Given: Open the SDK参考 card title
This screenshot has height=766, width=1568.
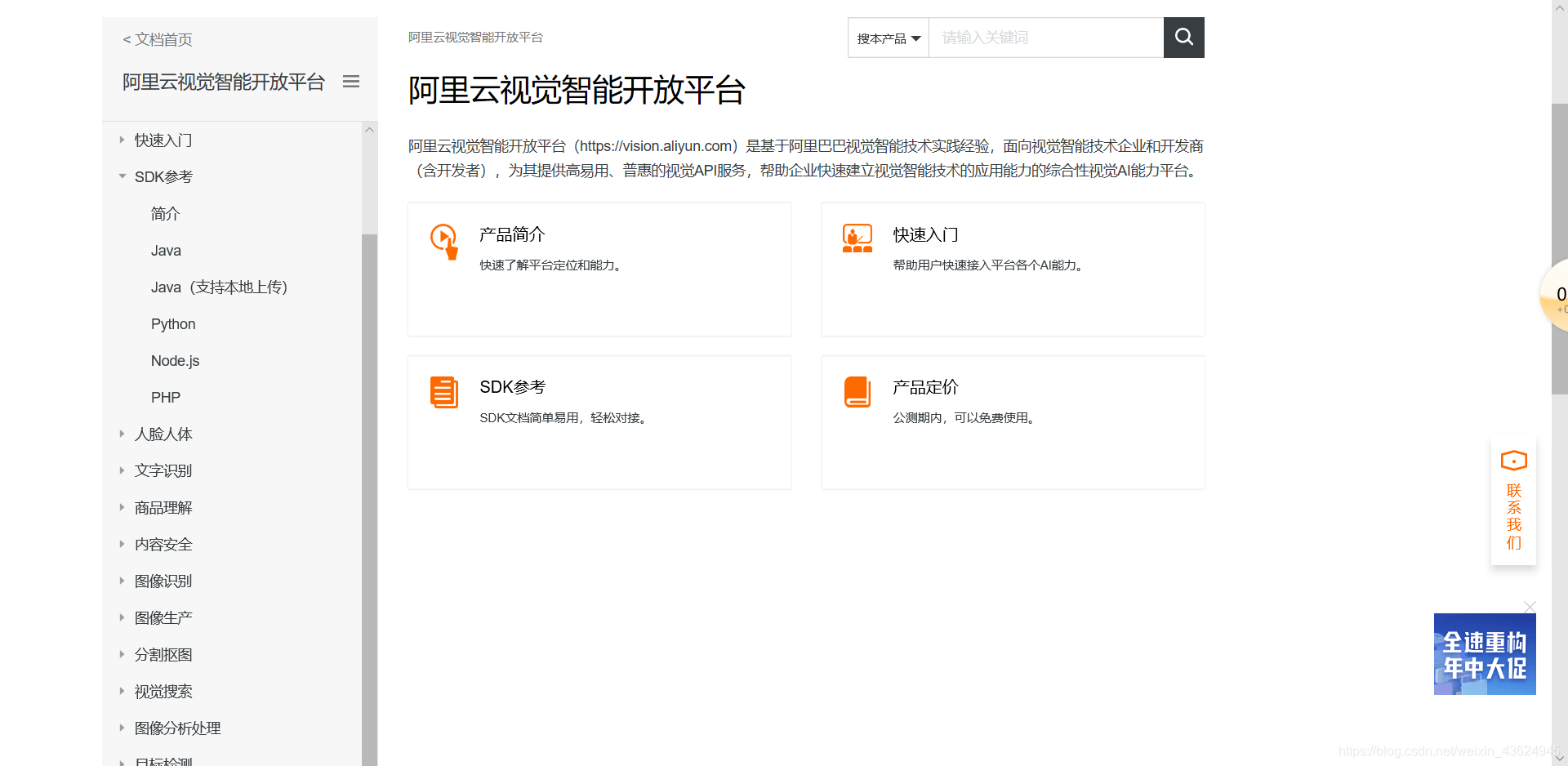Looking at the screenshot, I should tap(512, 387).
